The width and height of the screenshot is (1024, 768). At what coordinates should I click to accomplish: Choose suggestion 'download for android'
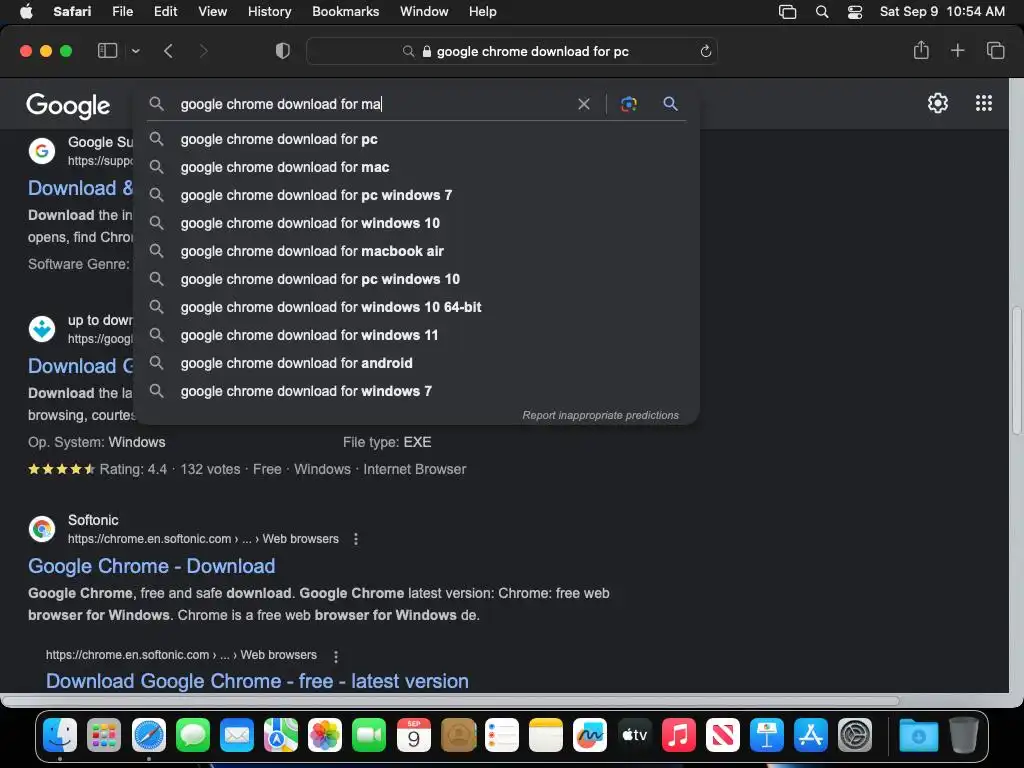tap(416, 363)
